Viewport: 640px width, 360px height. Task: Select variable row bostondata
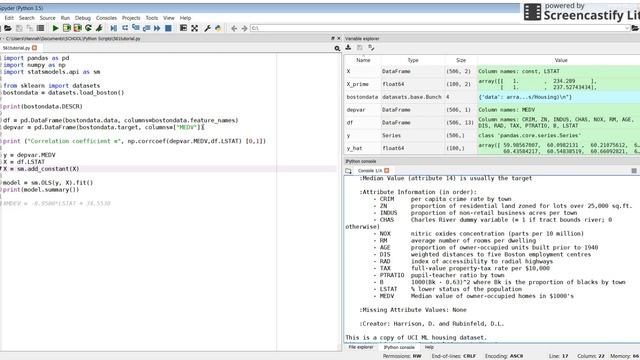point(492,97)
